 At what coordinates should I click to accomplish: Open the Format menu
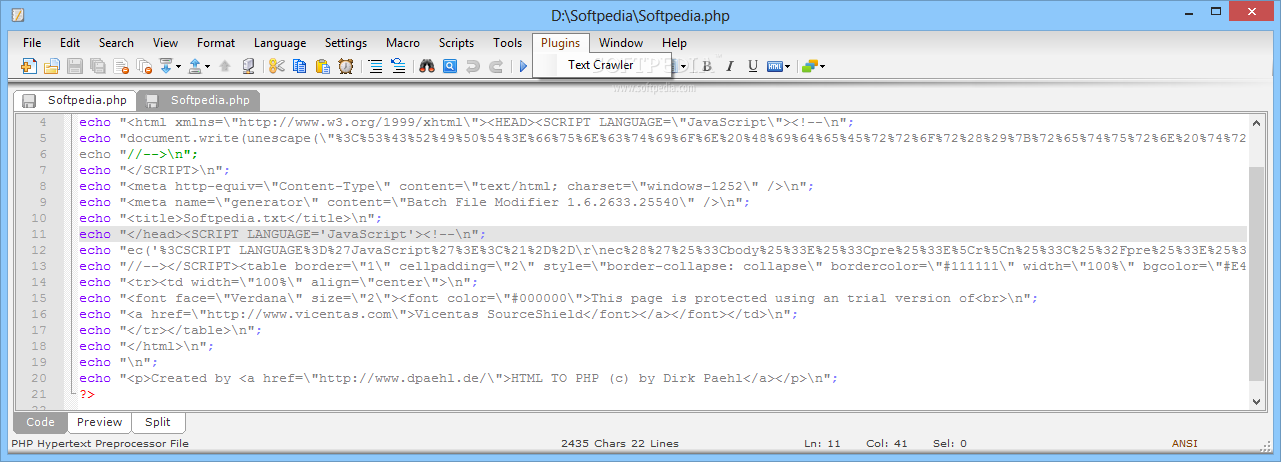click(x=216, y=43)
